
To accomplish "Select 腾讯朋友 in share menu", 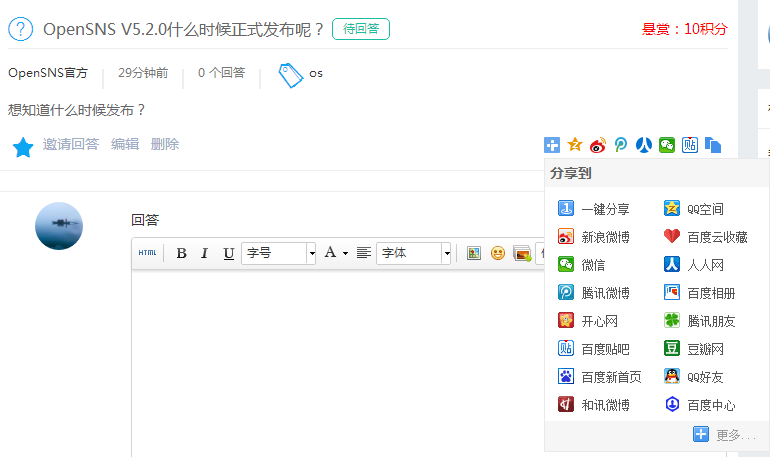I will coord(700,321).
